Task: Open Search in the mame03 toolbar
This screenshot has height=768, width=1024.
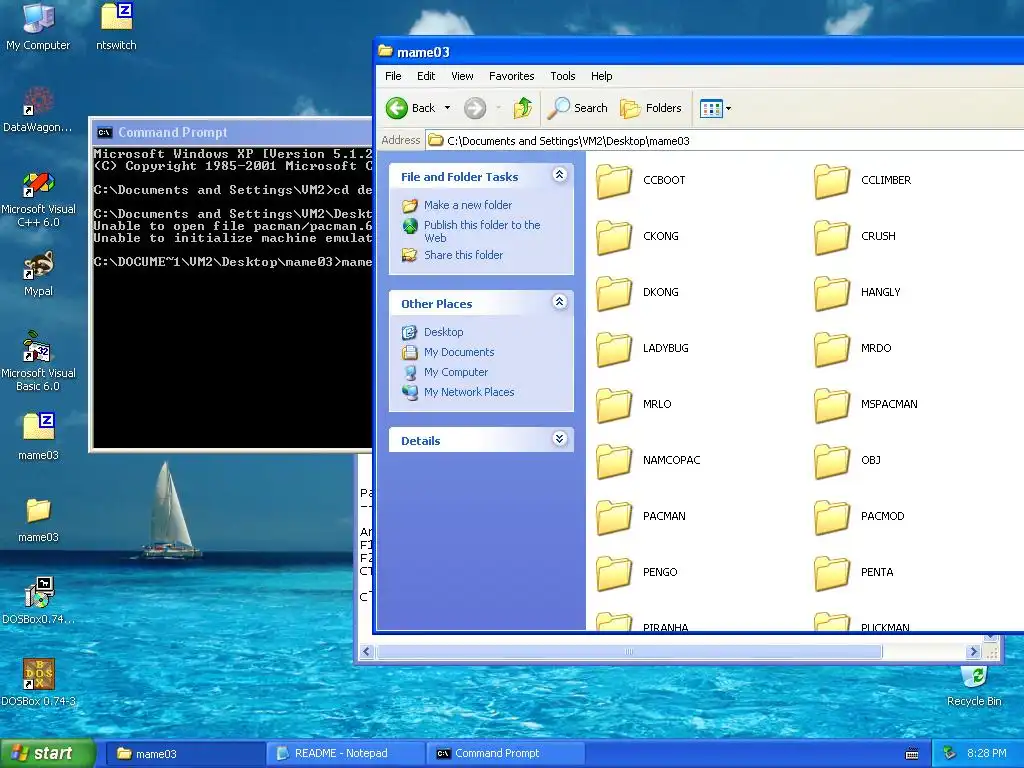Action: pyautogui.click(x=577, y=108)
